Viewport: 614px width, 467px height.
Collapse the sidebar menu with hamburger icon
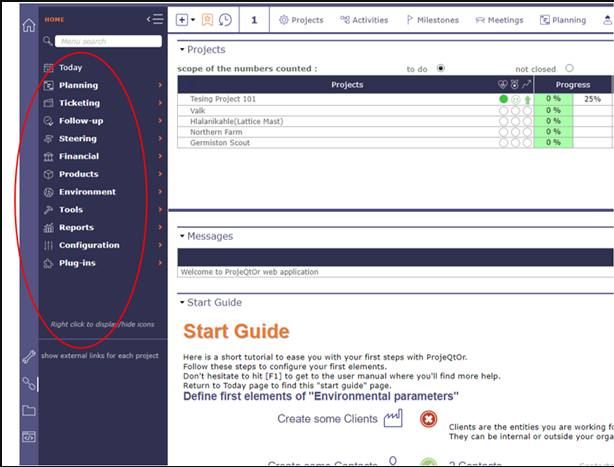pyautogui.click(x=155, y=19)
